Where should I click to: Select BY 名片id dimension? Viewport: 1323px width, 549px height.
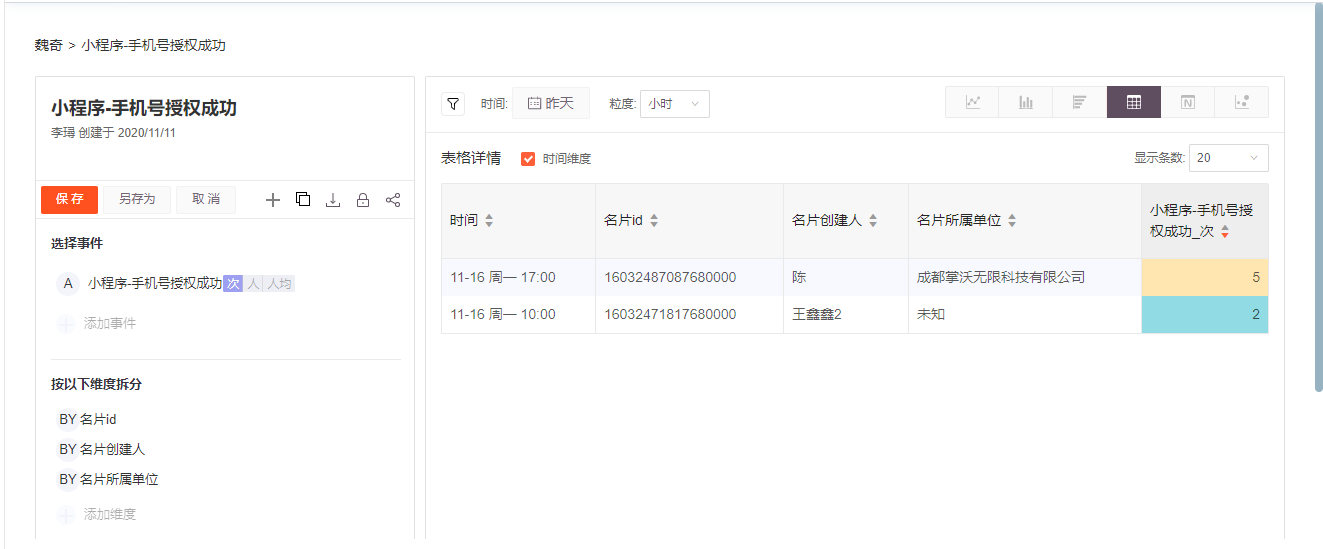click(x=88, y=420)
